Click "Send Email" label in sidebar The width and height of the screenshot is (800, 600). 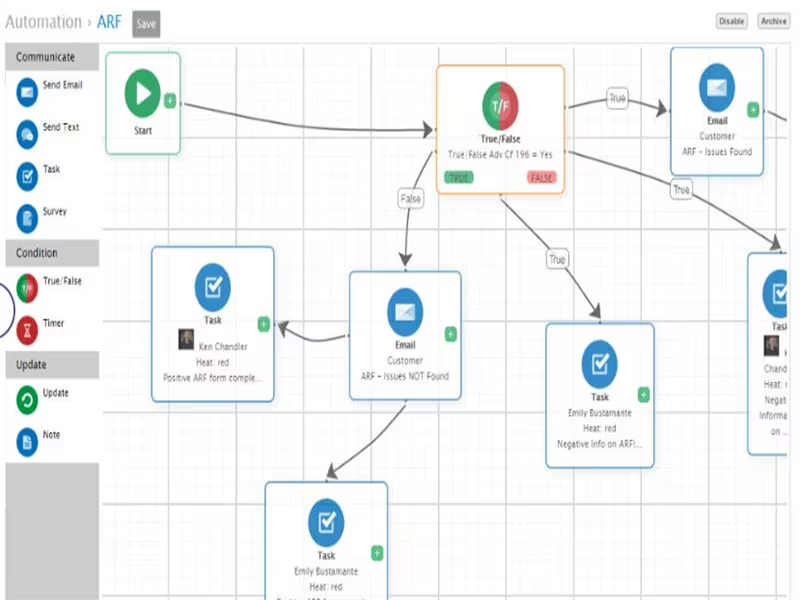coord(62,85)
